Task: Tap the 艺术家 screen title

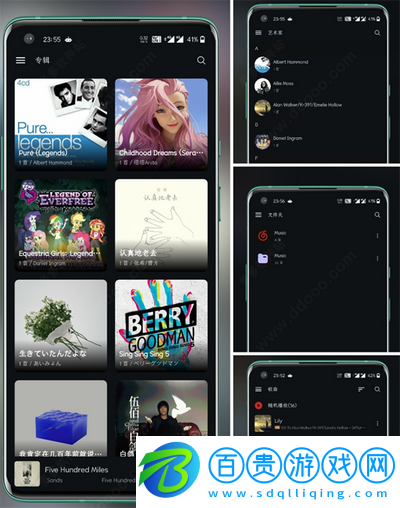Action: point(275,33)
